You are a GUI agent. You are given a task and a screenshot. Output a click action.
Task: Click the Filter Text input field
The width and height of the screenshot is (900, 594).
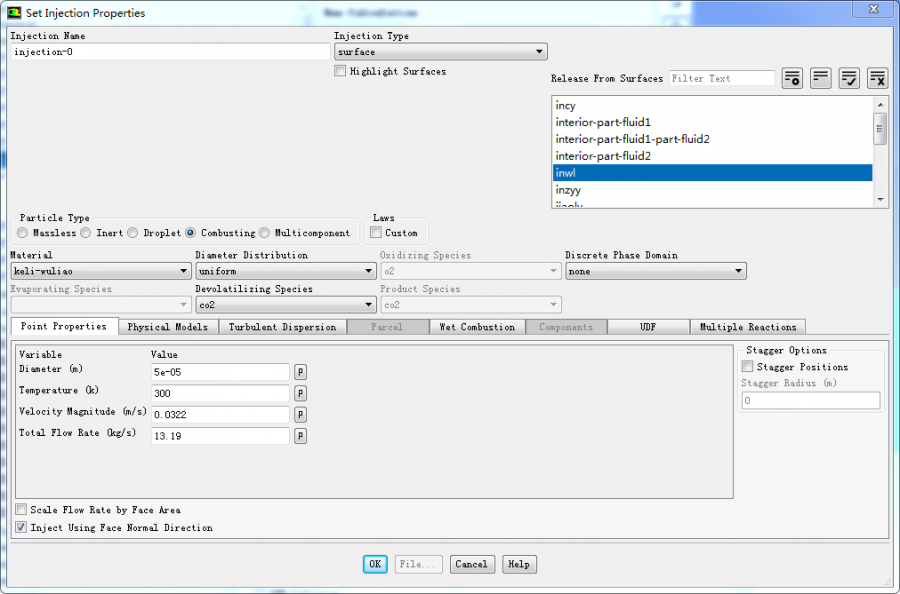point(721,78)
